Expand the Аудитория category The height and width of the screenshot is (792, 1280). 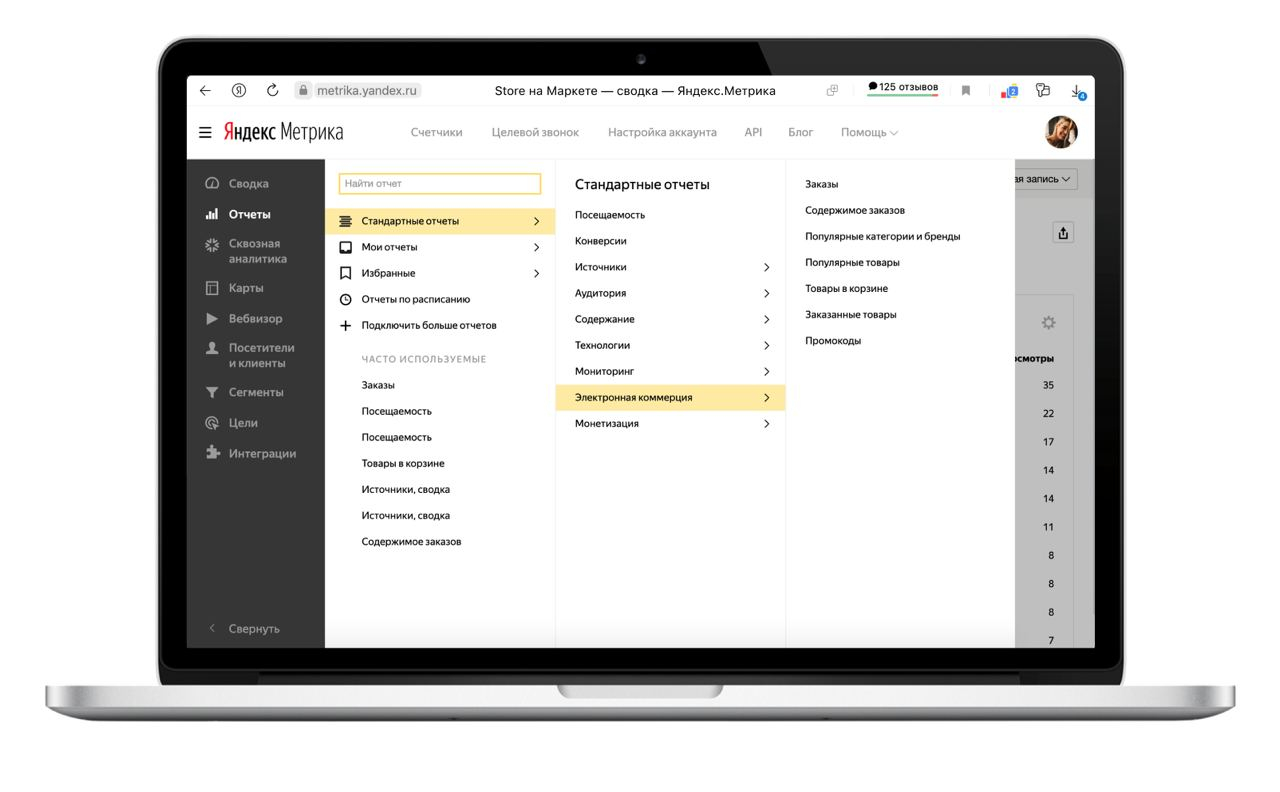point(670,293)
